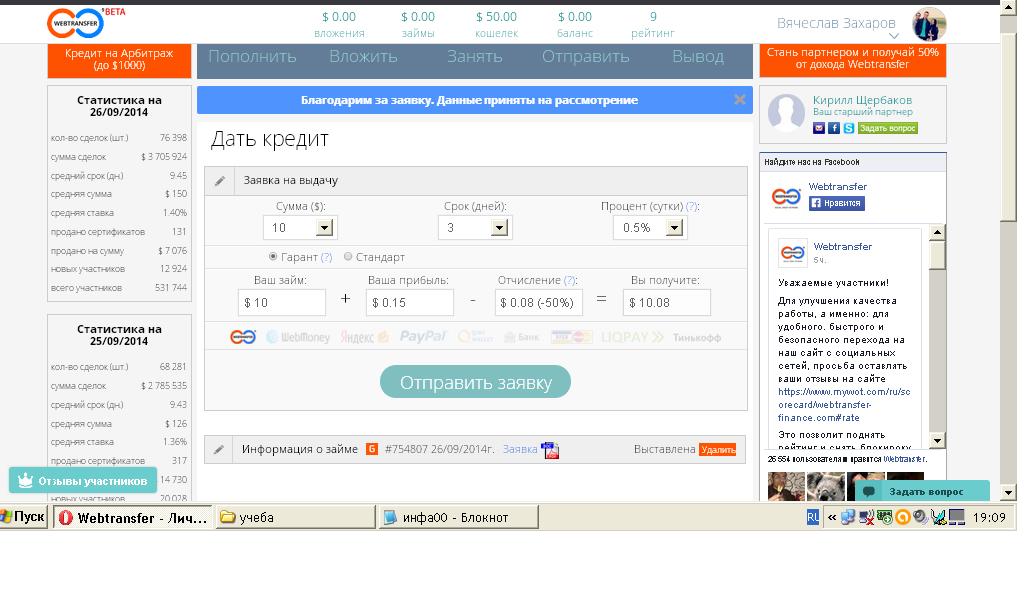Image resolution: width=1024 pixels, height=600 pixels.
Task: Click the 'Ваш займ' $ 10 field
Action: [282, 303]
